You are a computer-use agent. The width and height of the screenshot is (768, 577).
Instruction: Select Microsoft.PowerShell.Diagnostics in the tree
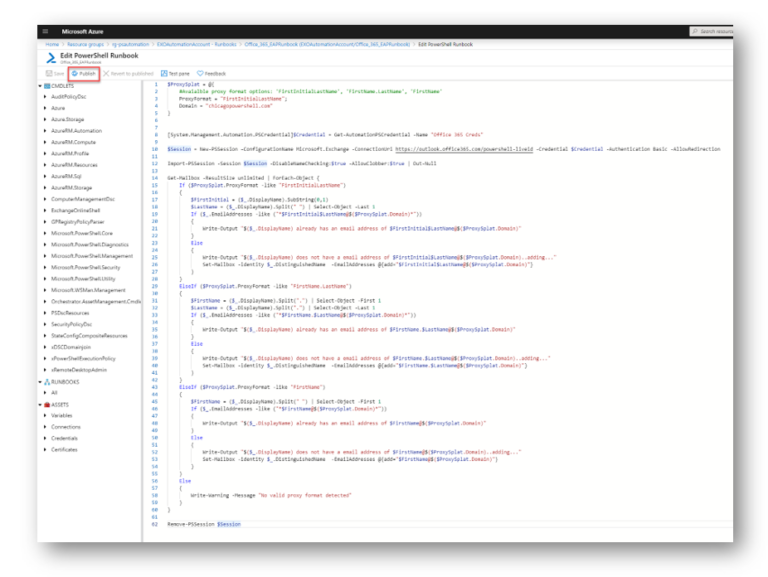pyautogui.click(x=90, y=244)
